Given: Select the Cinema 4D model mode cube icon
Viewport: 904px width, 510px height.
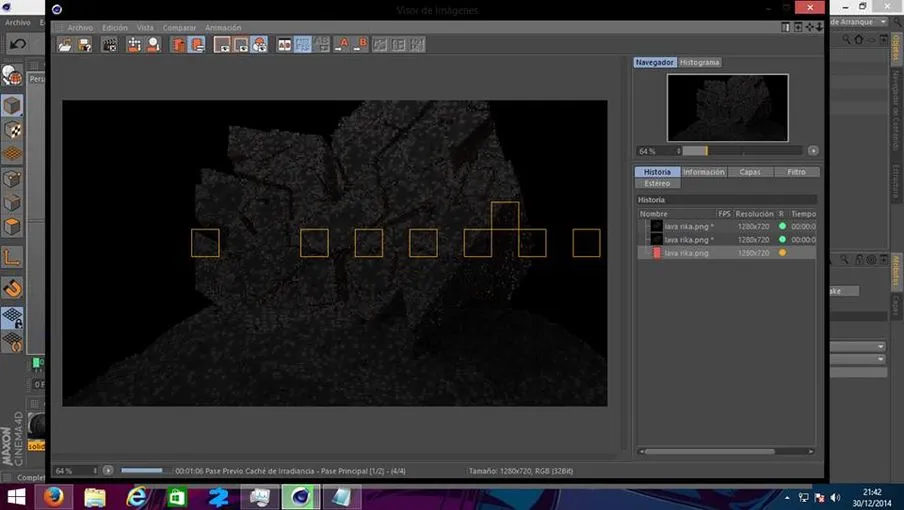Looking at the screenshot, I should pyautogui.click(x=12, y=105).
